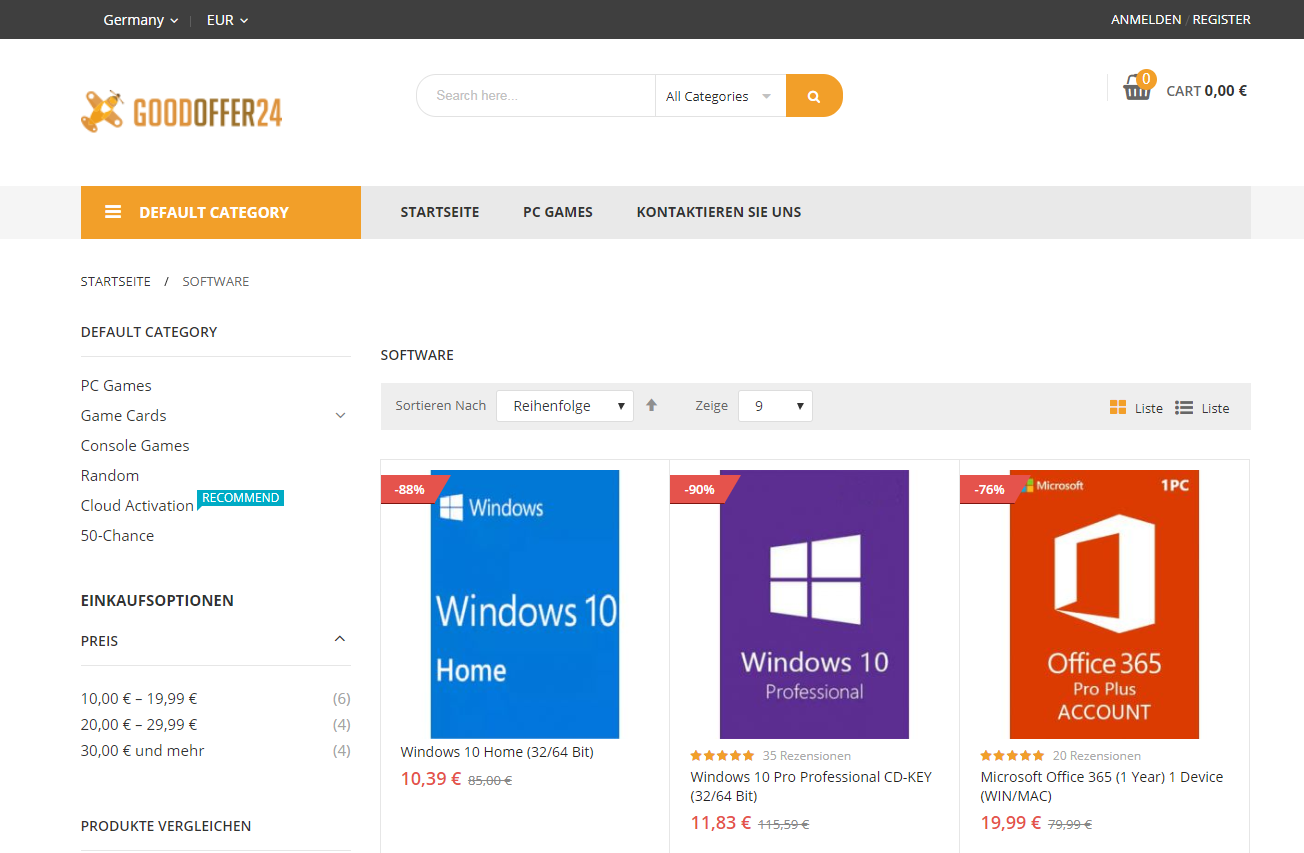The height and width of the screenshot is (853, 1304).
Task: Open the Reihenfolge sort dropdown
Action: click(x=565, y=406)
